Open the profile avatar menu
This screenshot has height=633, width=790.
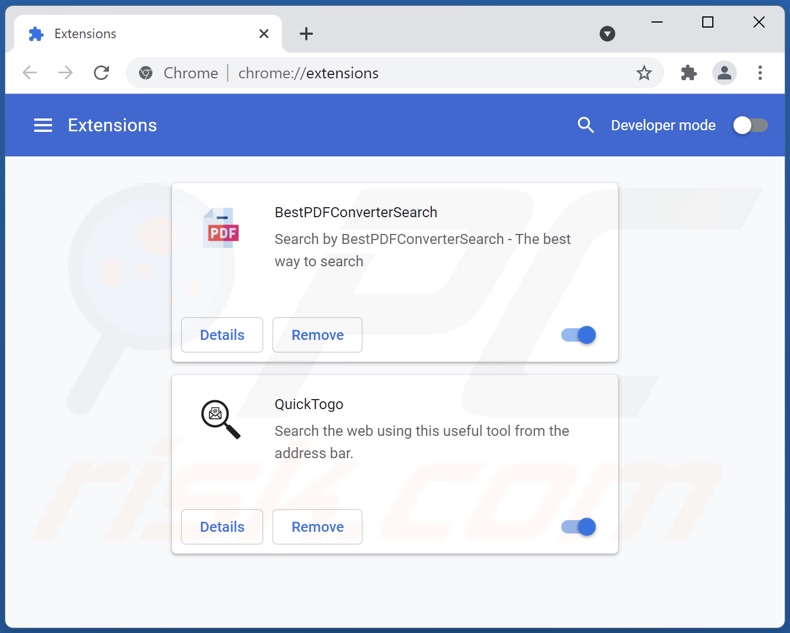[725, 73]
